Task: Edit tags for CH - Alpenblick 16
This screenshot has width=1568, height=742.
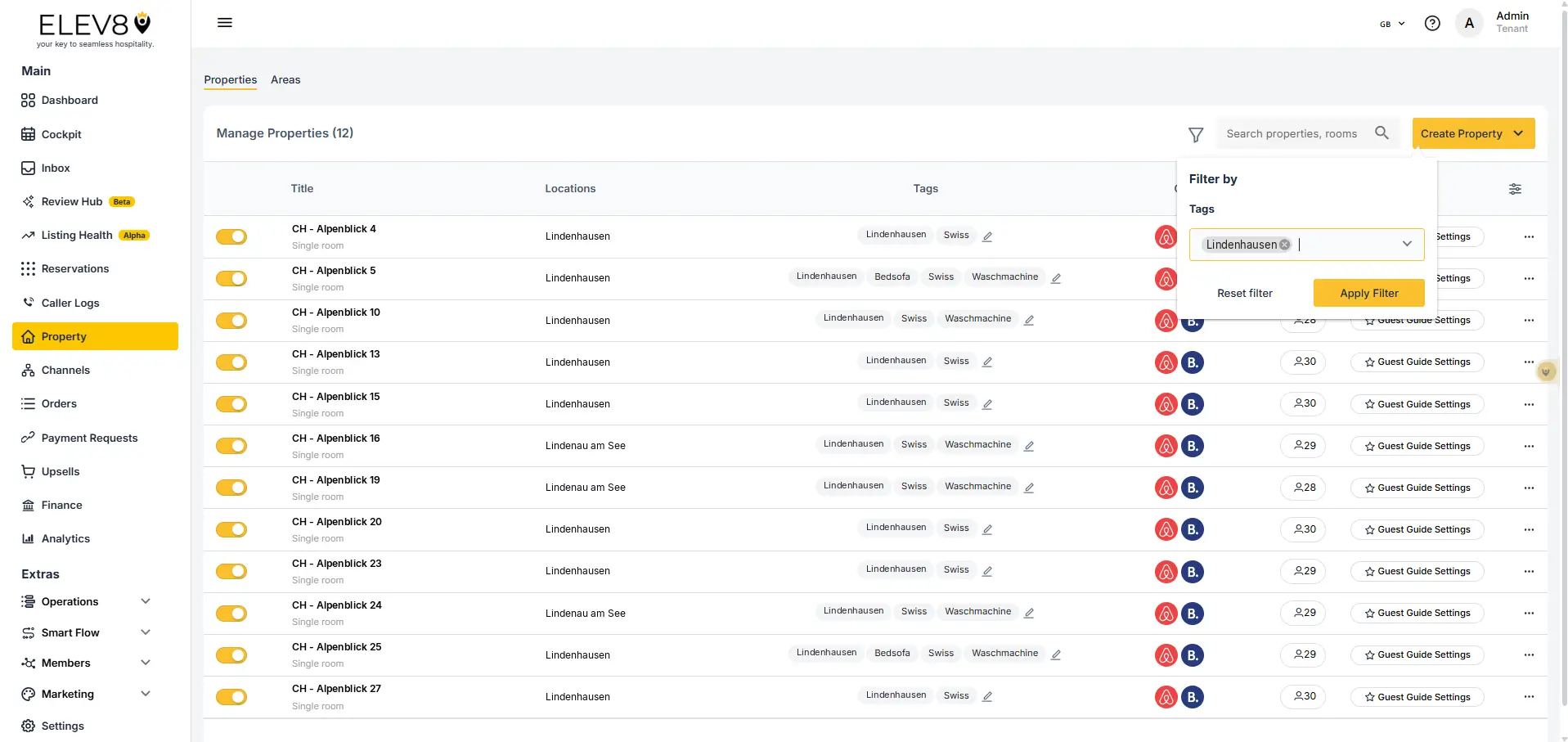Action: [x=1029, y=446]
